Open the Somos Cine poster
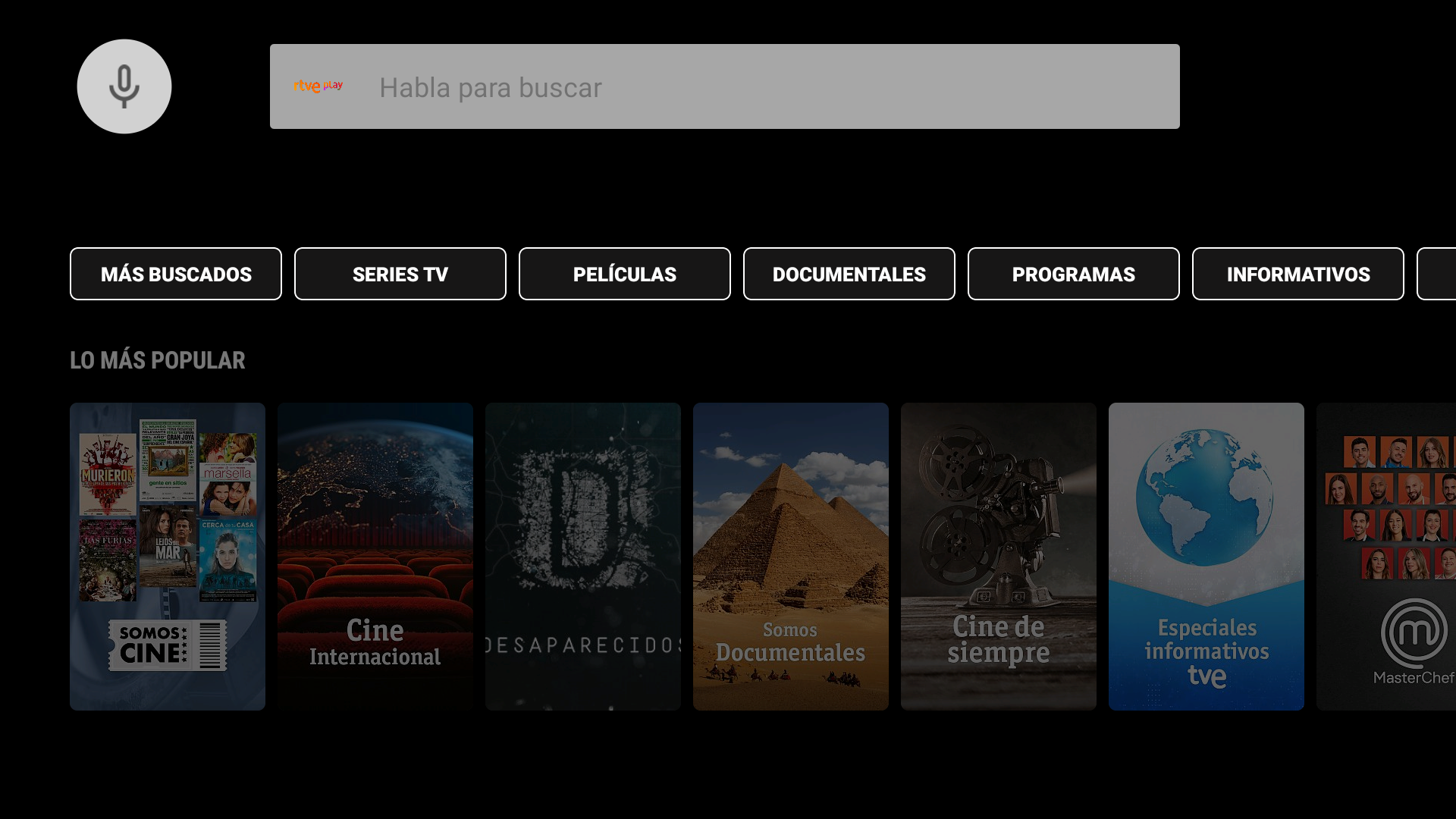Screen dimensions: 1456x819 (x=168, y=557)
